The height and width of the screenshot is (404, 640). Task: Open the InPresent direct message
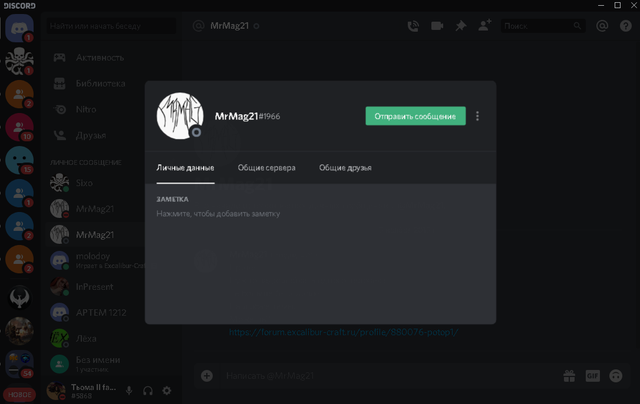111,286
